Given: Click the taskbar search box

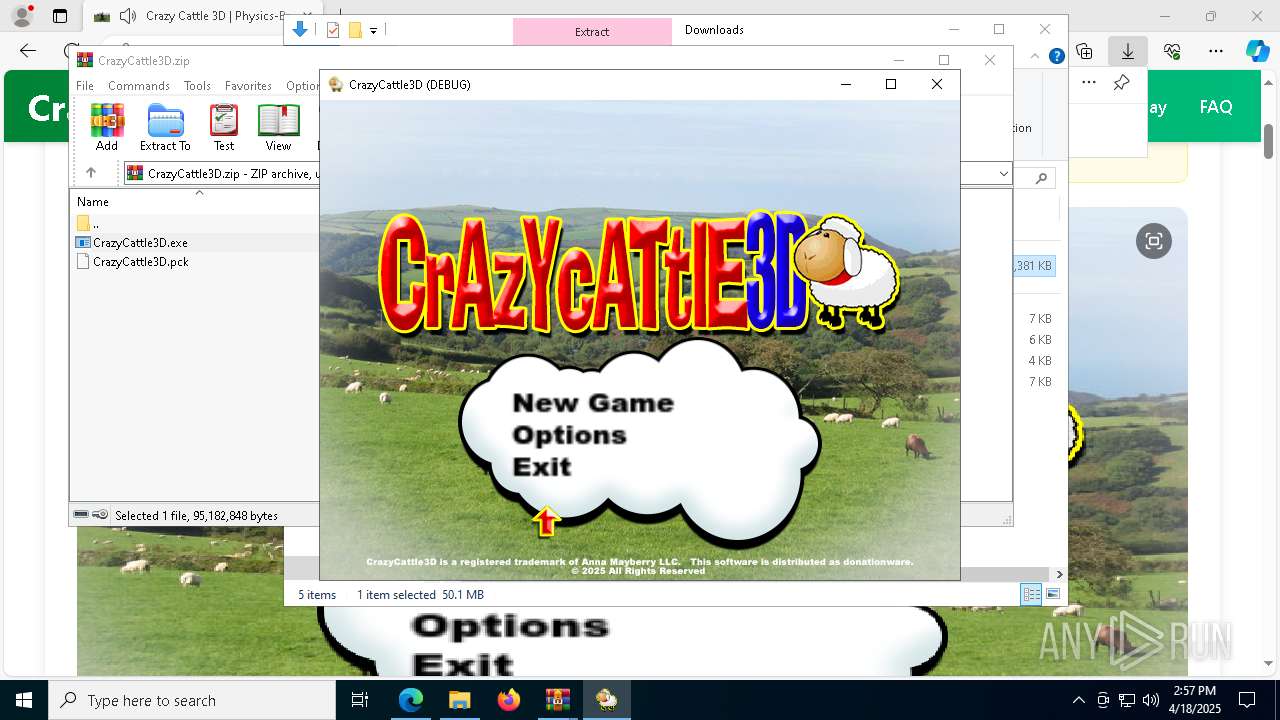Looking at the screenshot, I should pos(192,700).
